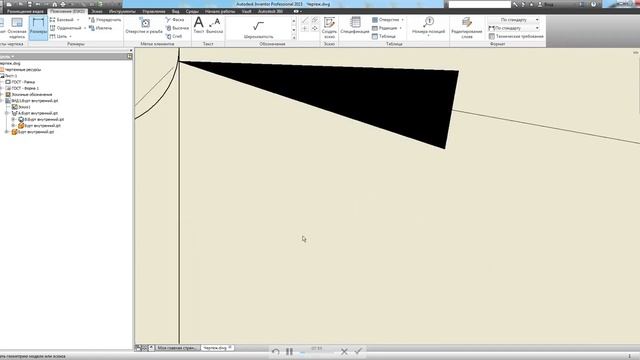The width and height of the screenshot is (640, 360).
Task: Click the Сгиб bend note tool
Action: tap(174, 36)
